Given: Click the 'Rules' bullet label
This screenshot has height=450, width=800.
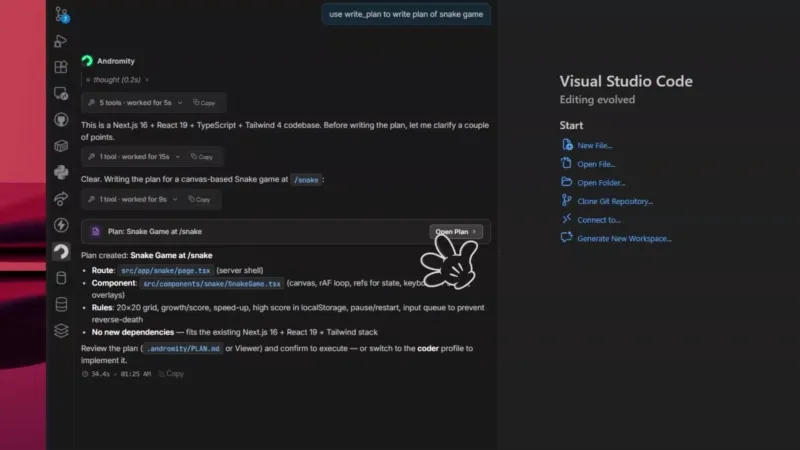Looking at the screenshot, I should (x=102, y=308).
